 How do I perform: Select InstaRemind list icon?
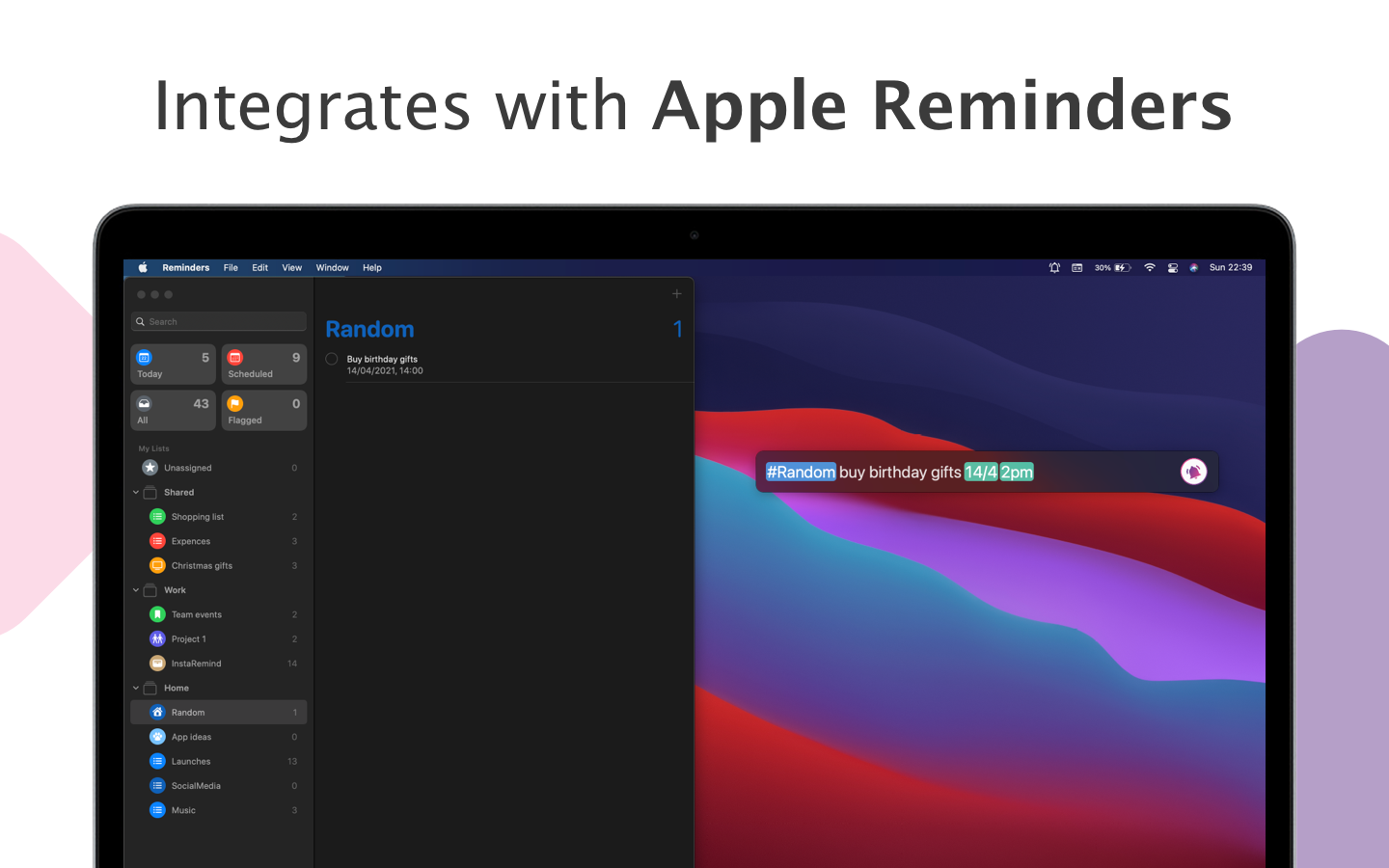point(157,664)
